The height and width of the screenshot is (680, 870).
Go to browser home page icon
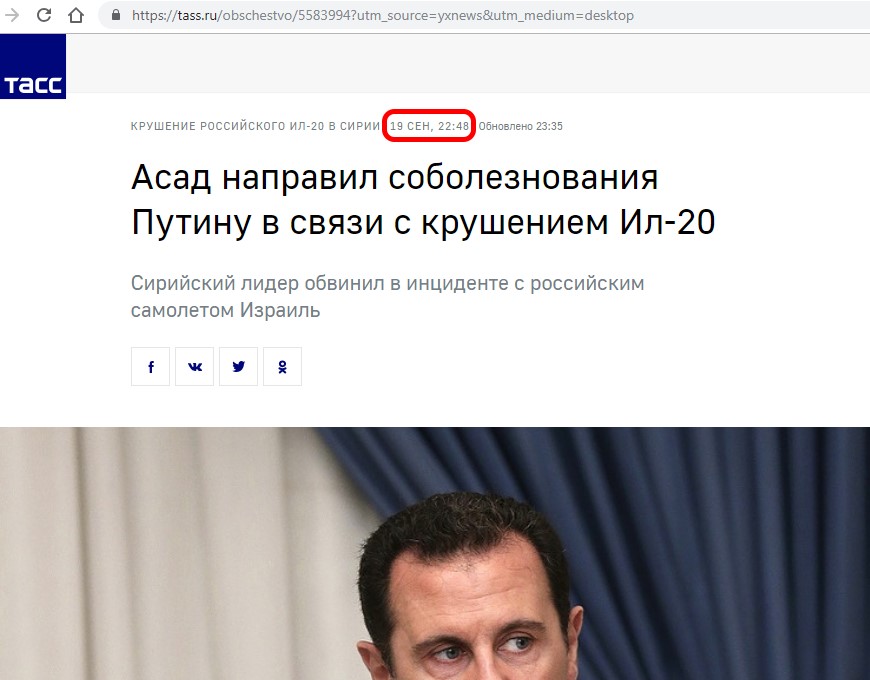pyautogui.click(x=76, y=15)
